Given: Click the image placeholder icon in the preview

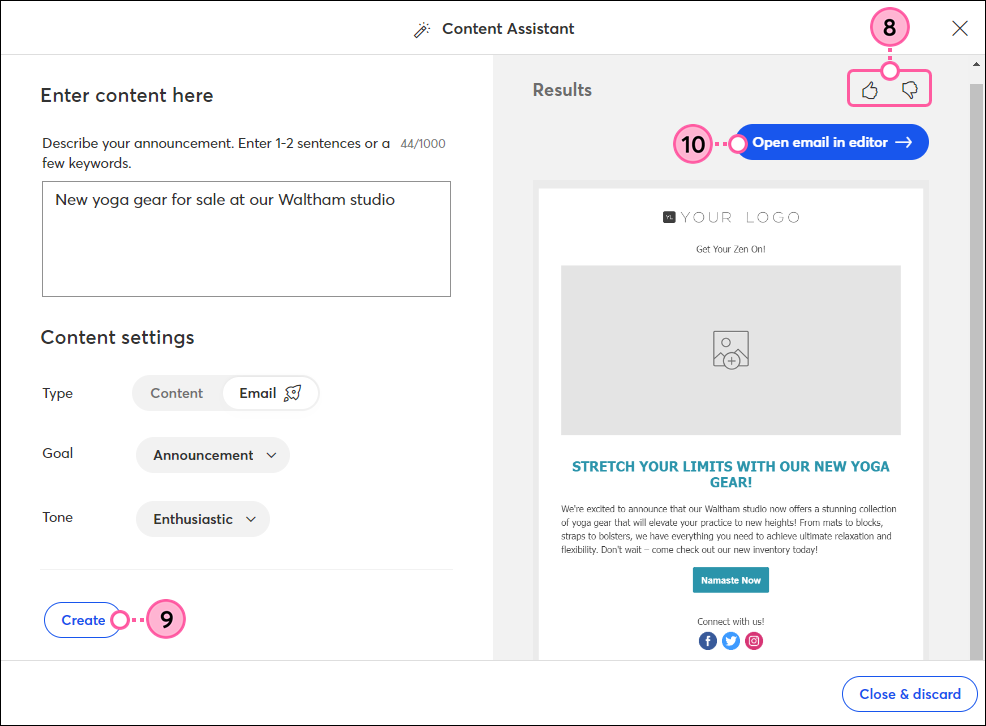Looking at the screenshot, I should pos(731,349).
